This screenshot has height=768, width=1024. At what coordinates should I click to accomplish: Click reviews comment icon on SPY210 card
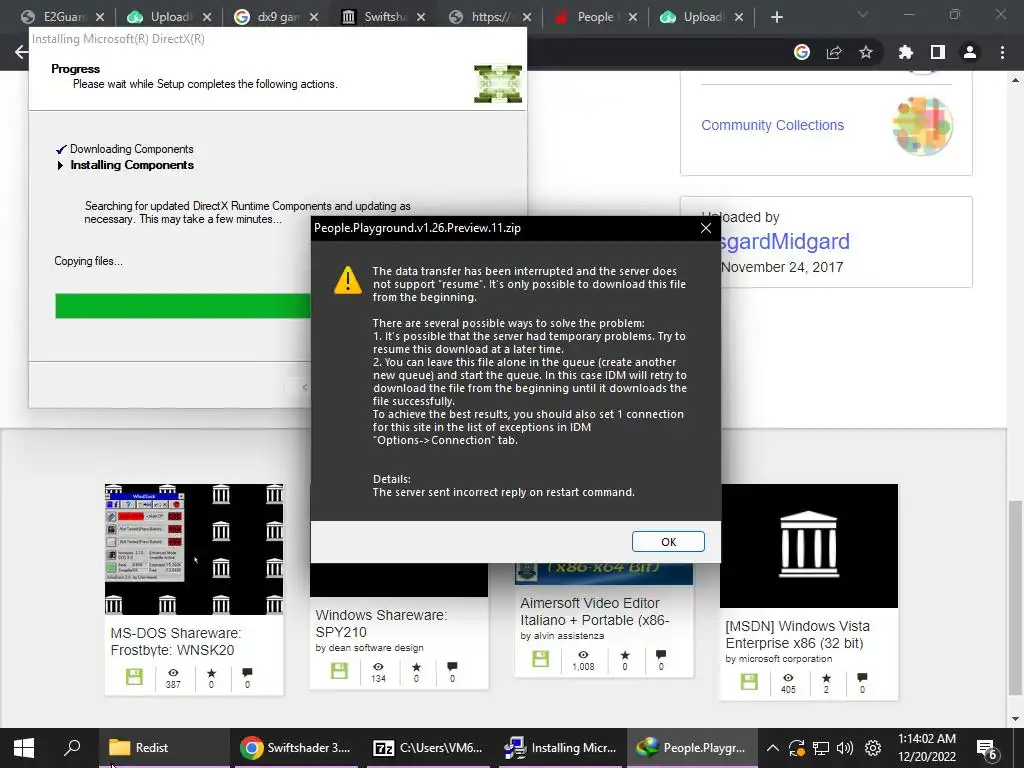[x=452, y=667]
